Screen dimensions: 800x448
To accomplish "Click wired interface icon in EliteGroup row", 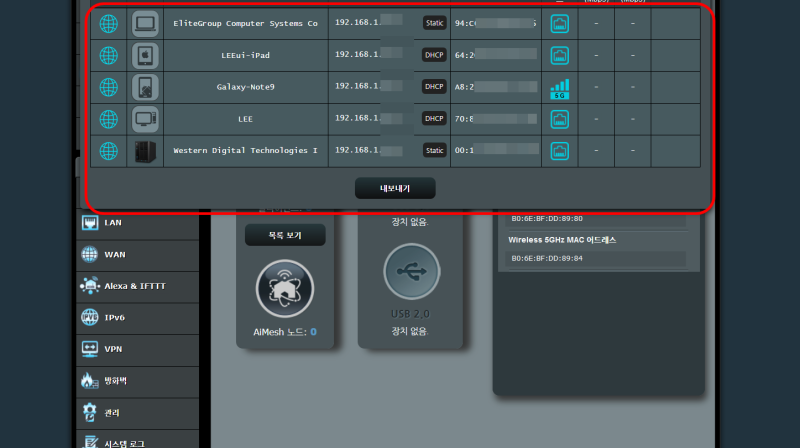I will (560, 23).
